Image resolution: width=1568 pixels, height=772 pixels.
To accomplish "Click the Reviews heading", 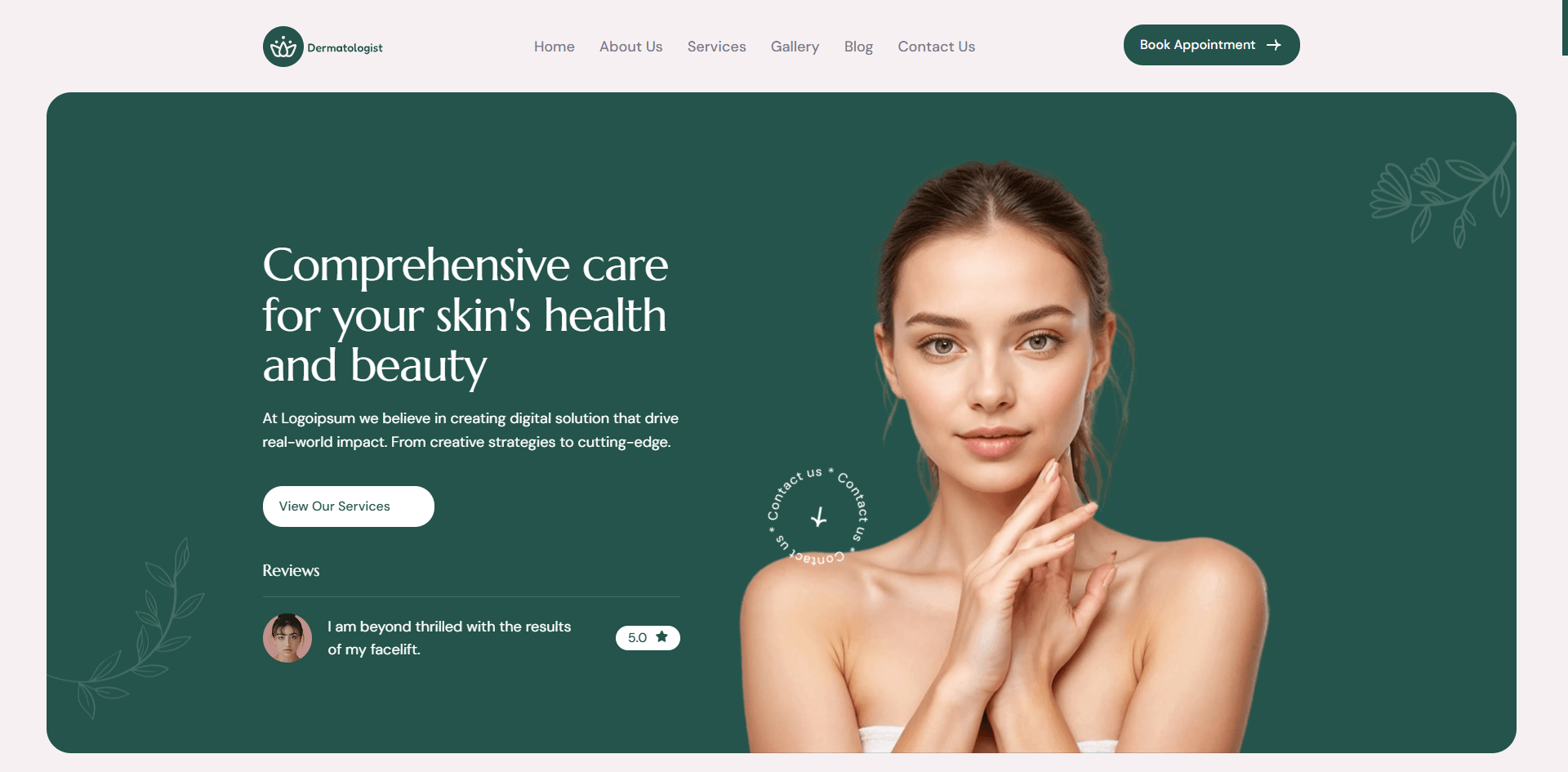I will pyautogui.click(x=291, y=570).
